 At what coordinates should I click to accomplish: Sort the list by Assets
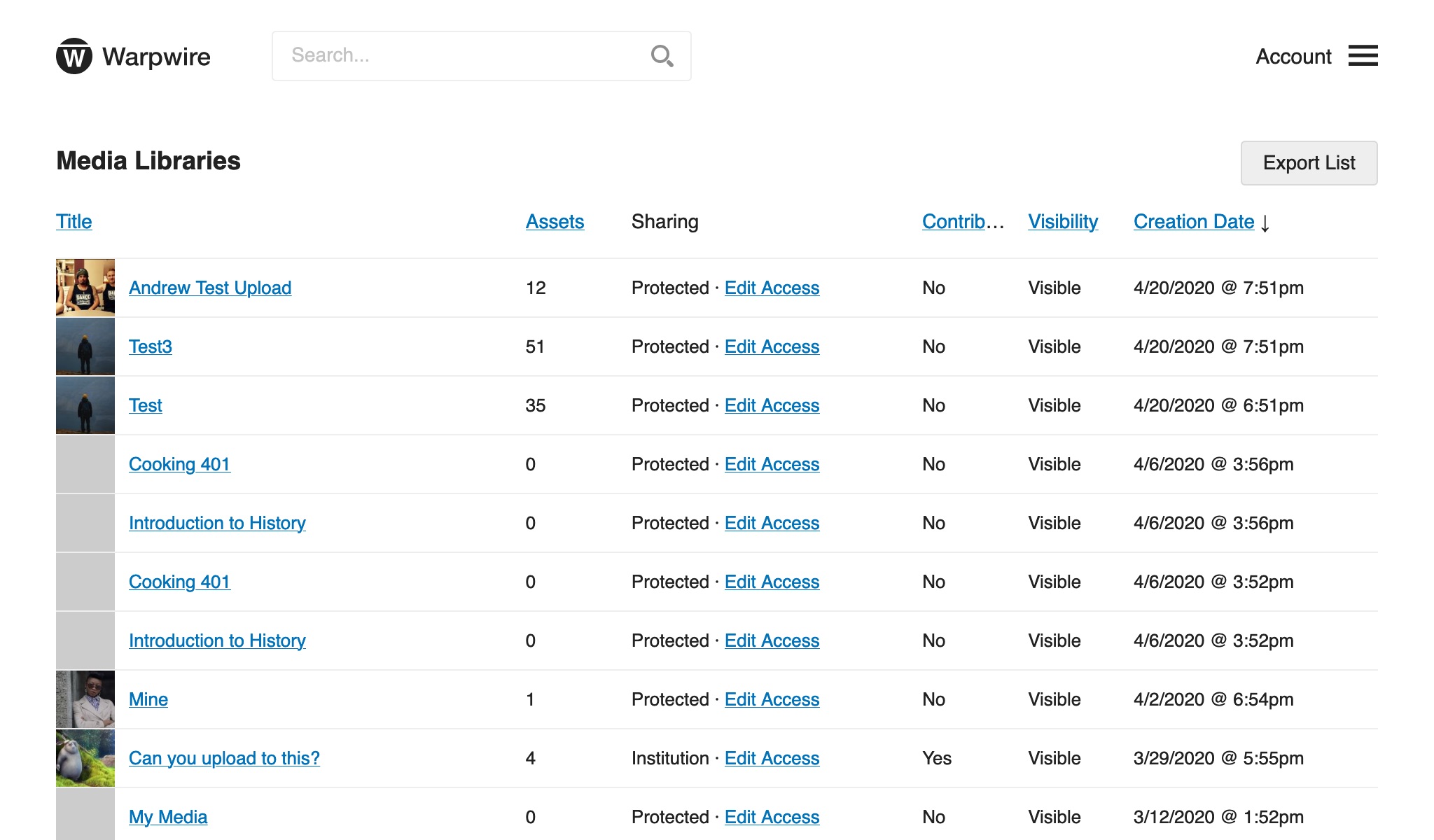coord(555,222)
